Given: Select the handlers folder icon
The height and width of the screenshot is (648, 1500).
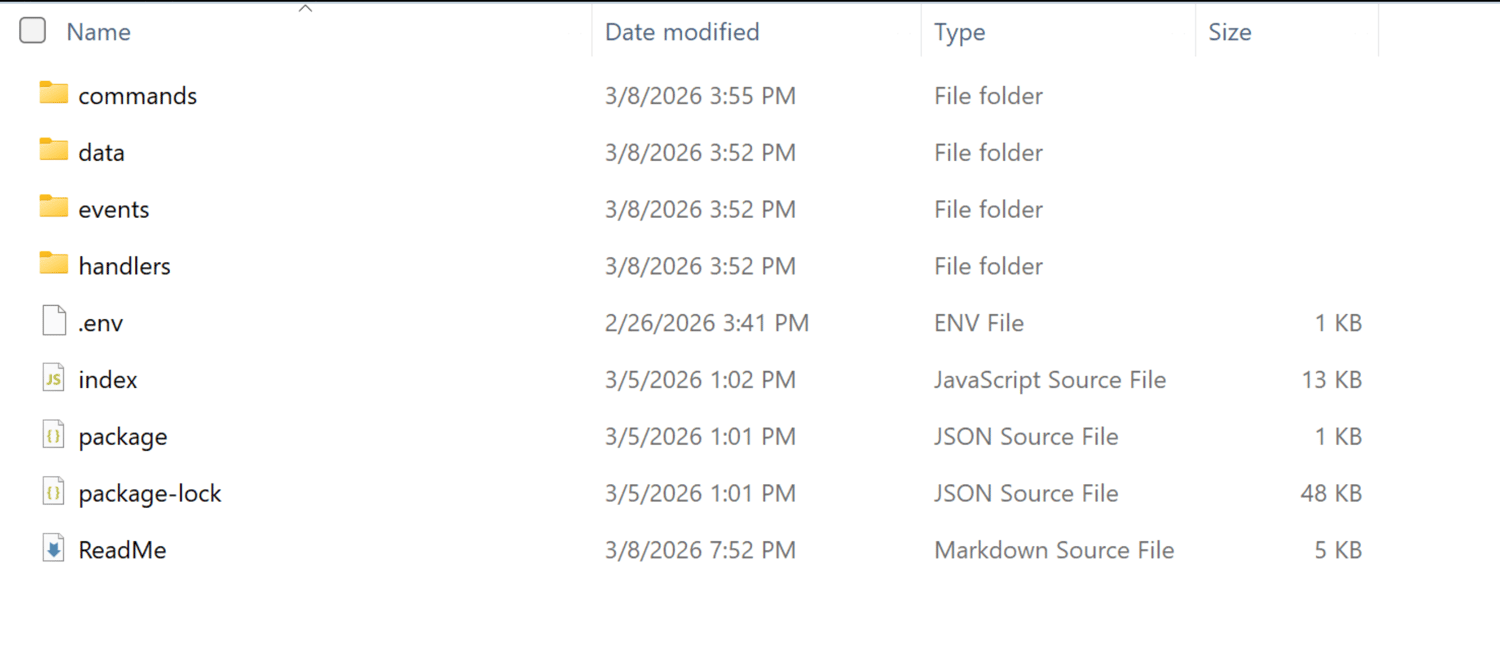Looking at the screenshot, I should (x=54, y=265).
